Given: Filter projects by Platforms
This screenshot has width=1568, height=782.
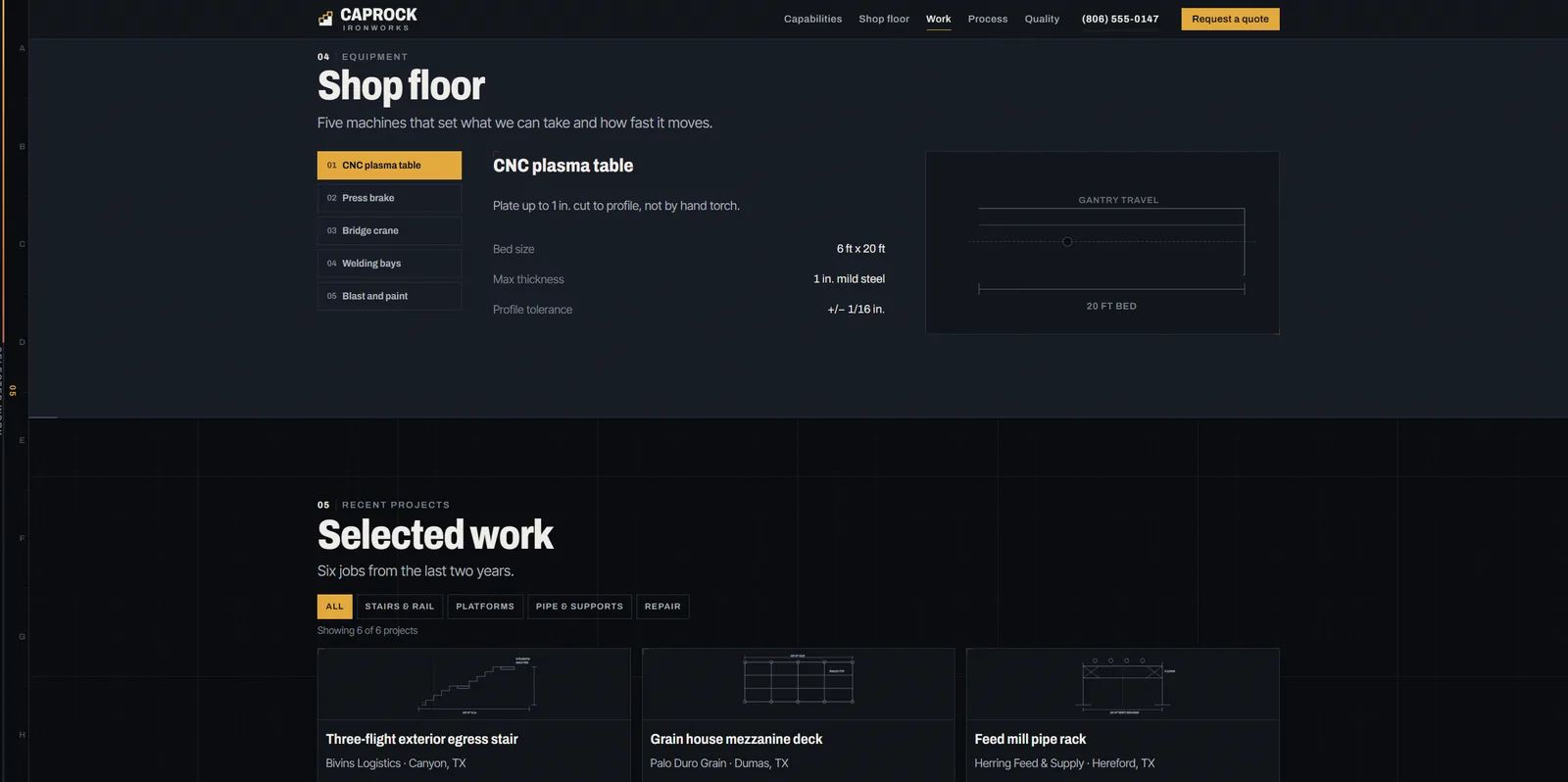Looking at the screenshot, I should tap(485, 607).
